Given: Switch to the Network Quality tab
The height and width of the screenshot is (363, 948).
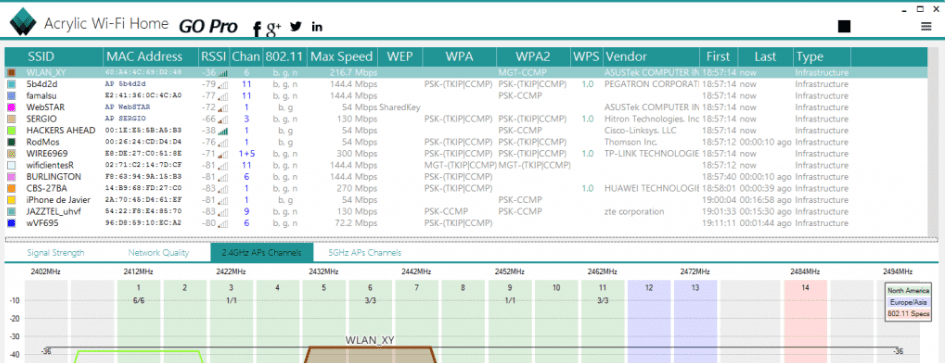Looking at the screenshot, I should coord(158,253).
